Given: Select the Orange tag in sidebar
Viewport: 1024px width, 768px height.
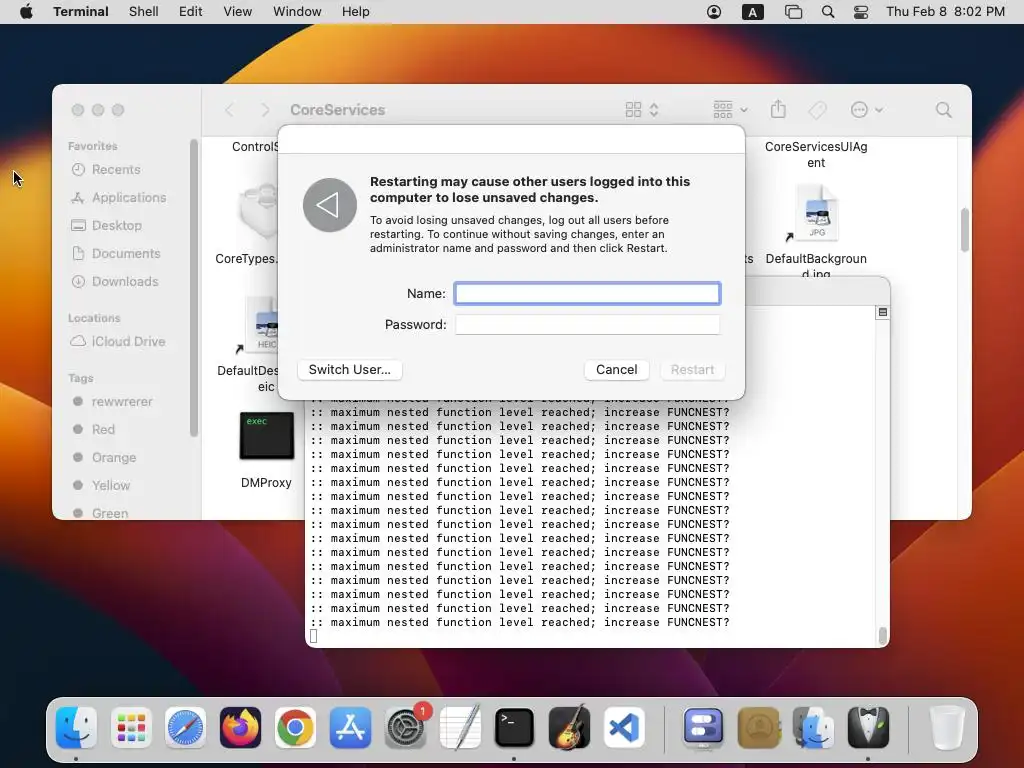Looking at the screenshot, I should point(114,458).
